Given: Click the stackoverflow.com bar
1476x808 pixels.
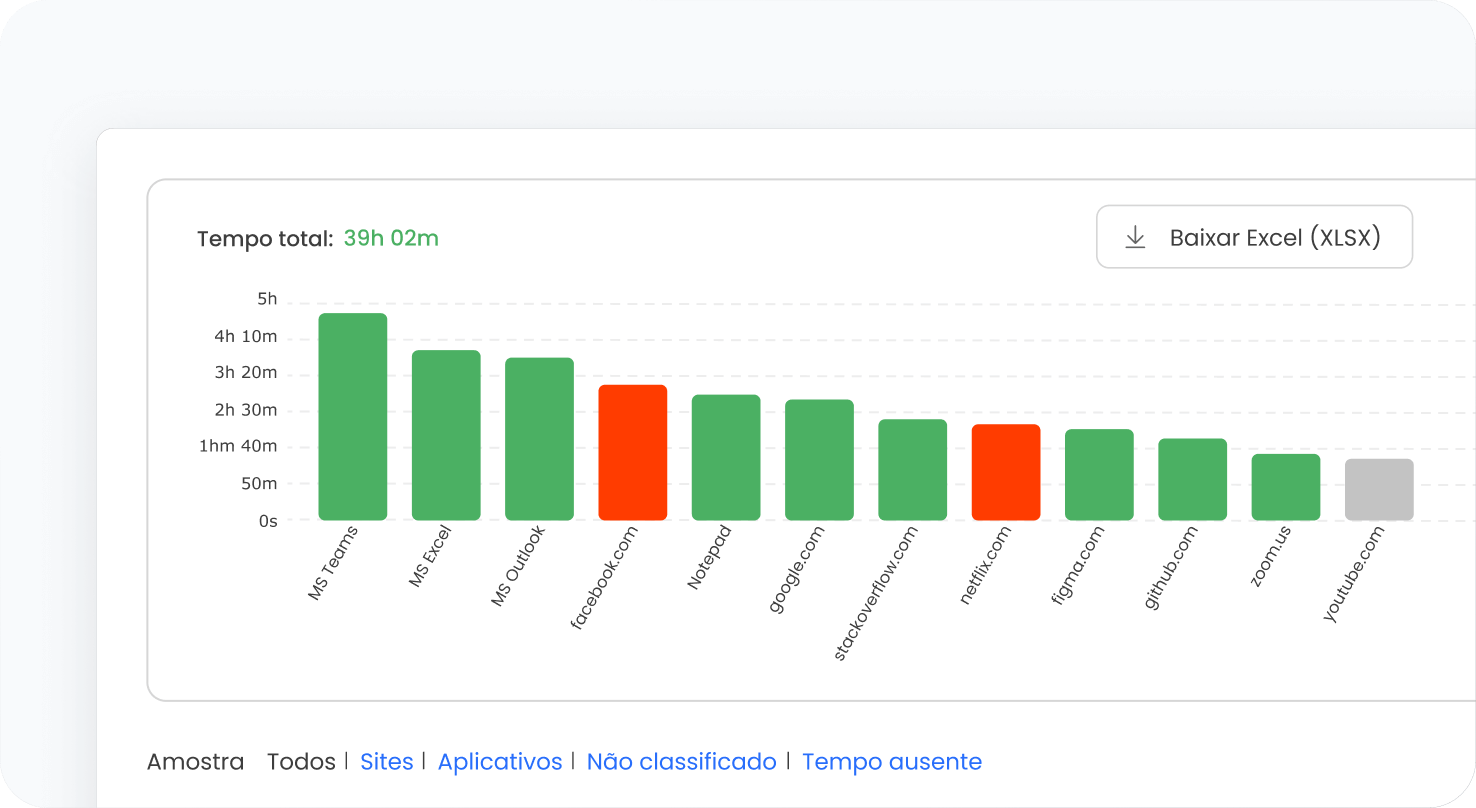Looking at the screenshot, I should tap(913, 470).
